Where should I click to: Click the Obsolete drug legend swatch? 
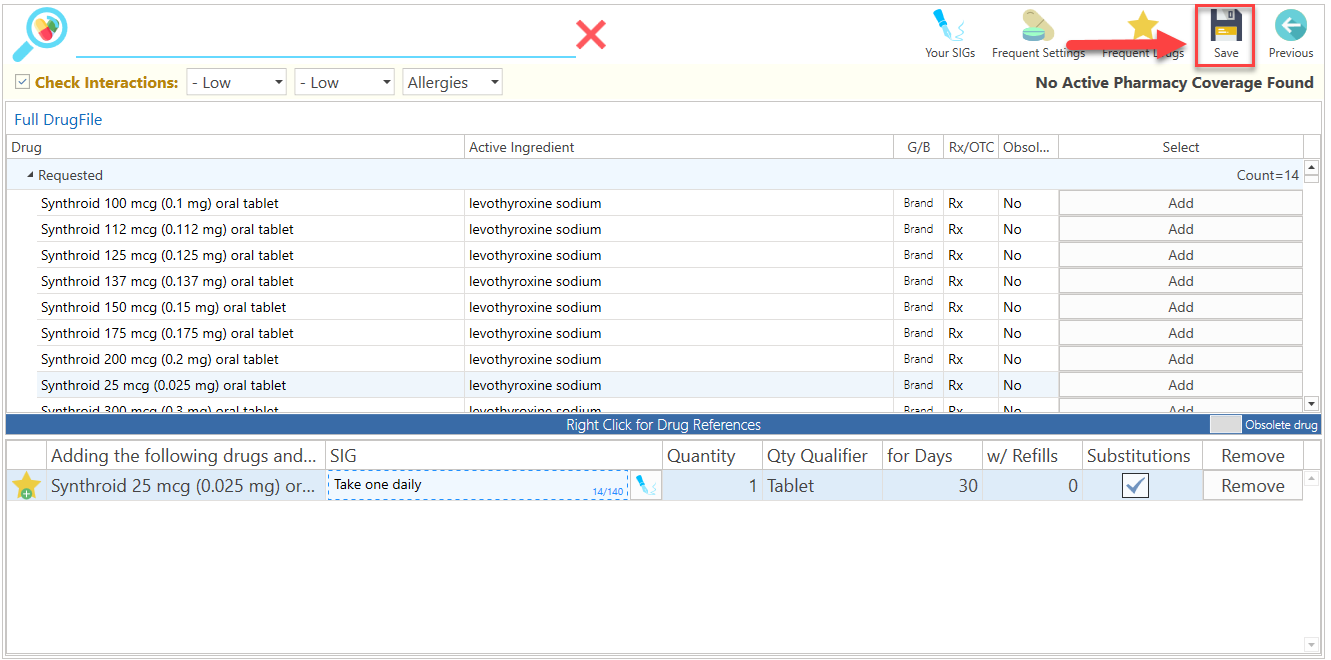(x=1225, y=424)
